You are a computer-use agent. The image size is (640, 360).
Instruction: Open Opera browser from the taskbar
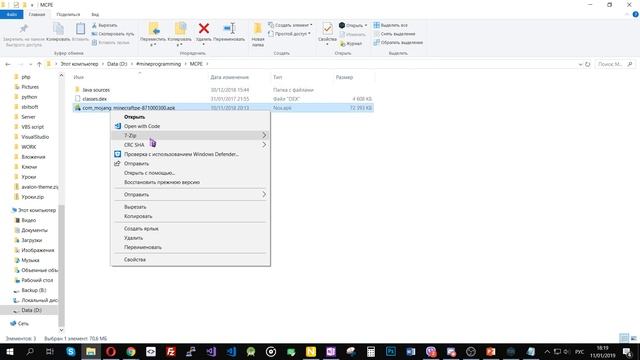point(111,351)
